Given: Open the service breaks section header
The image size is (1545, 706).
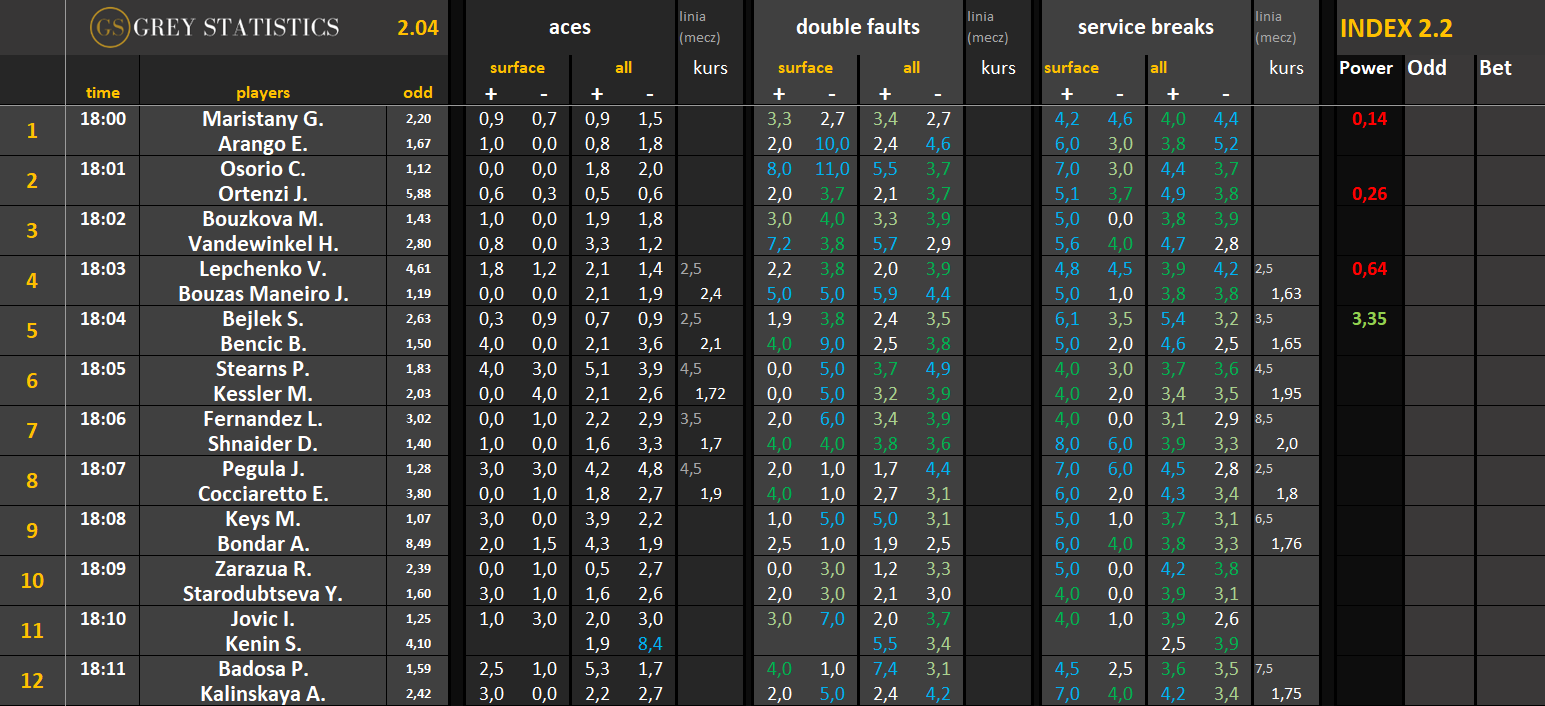Looking at the screenshot, I should pos(1145,28).
